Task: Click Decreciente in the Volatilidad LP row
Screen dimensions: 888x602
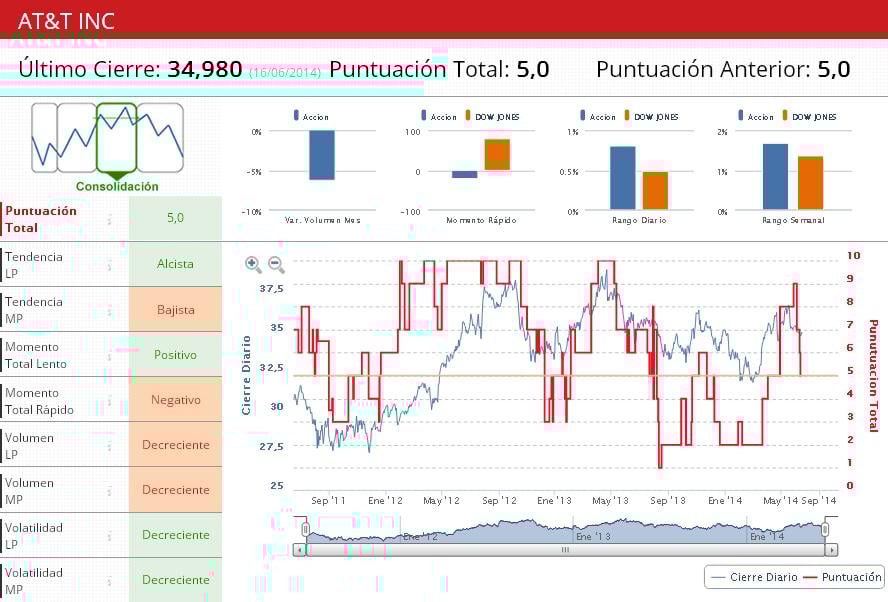Action: [x=176, y=535]
